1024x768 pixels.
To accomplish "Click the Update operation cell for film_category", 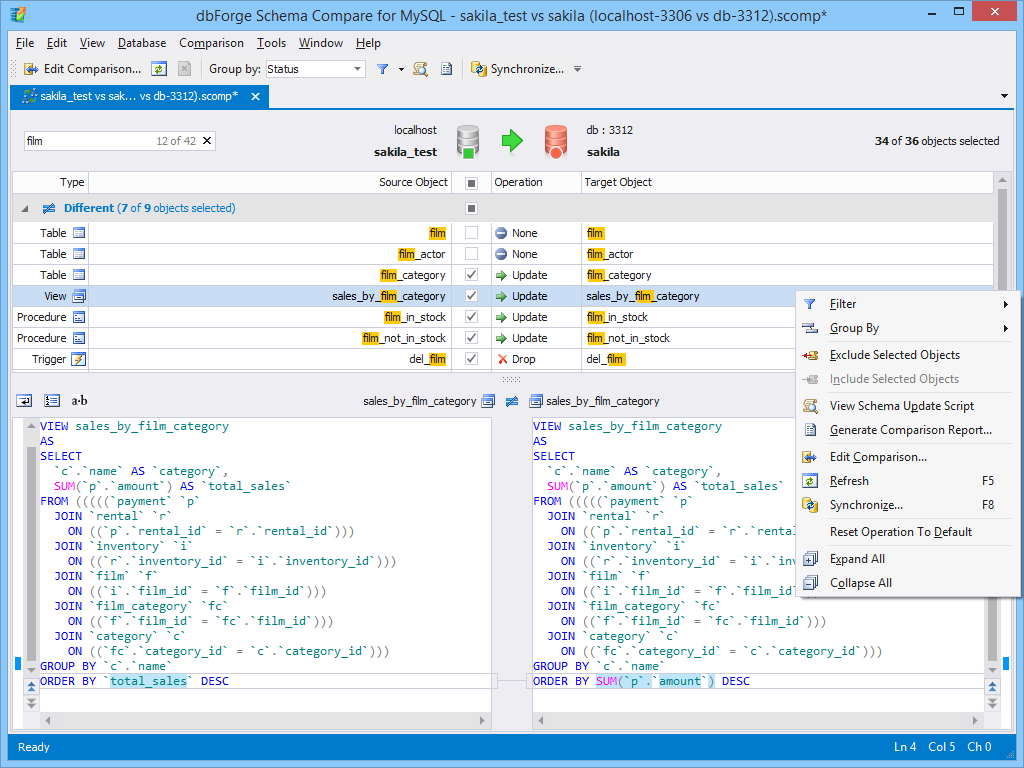I will point(536,275).
